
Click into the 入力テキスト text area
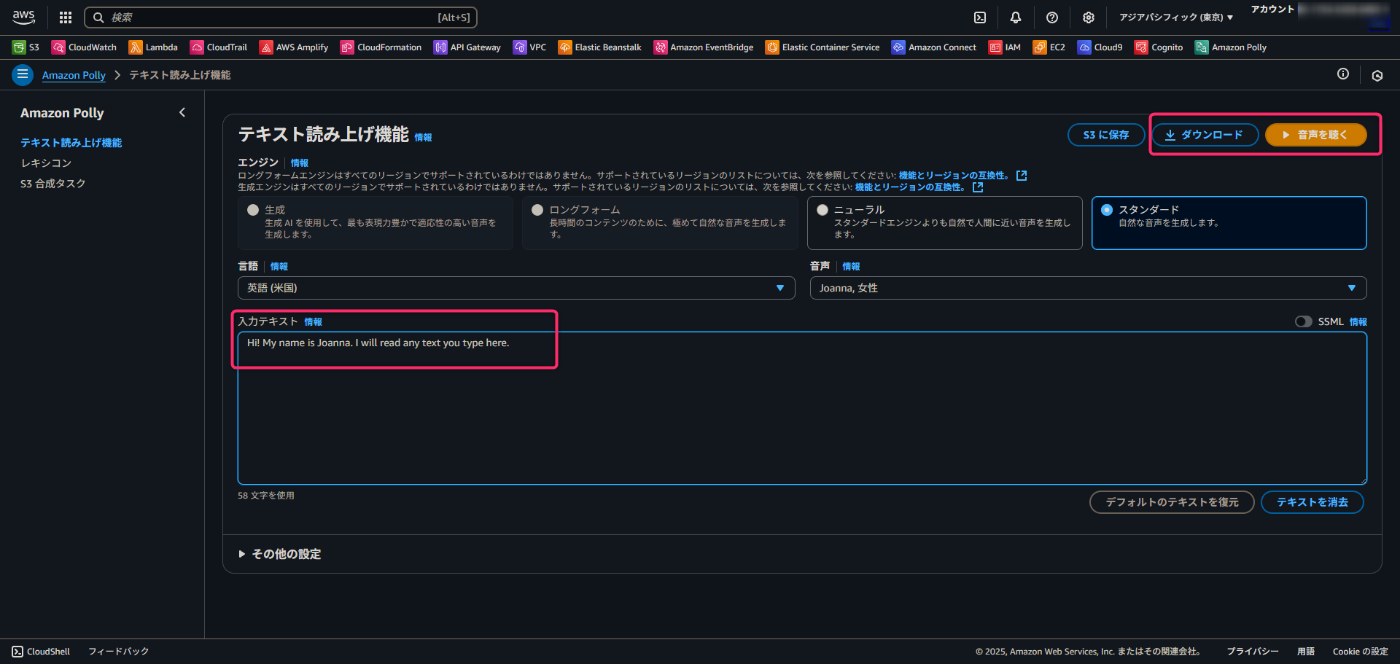pyautogui.click(x=802, y=408)
